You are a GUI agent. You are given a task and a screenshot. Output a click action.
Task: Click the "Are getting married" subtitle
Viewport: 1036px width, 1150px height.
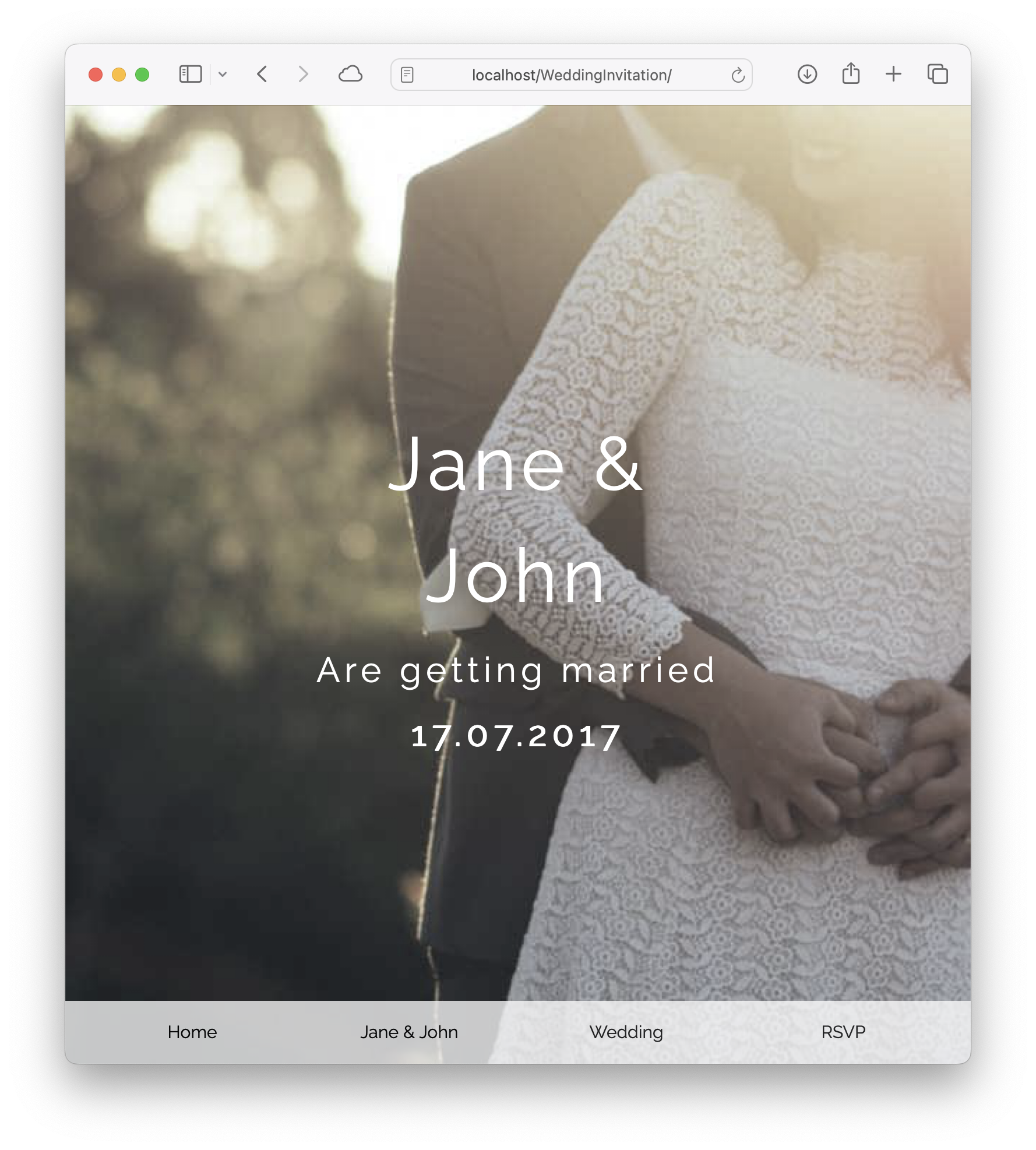tap(516, 670)
